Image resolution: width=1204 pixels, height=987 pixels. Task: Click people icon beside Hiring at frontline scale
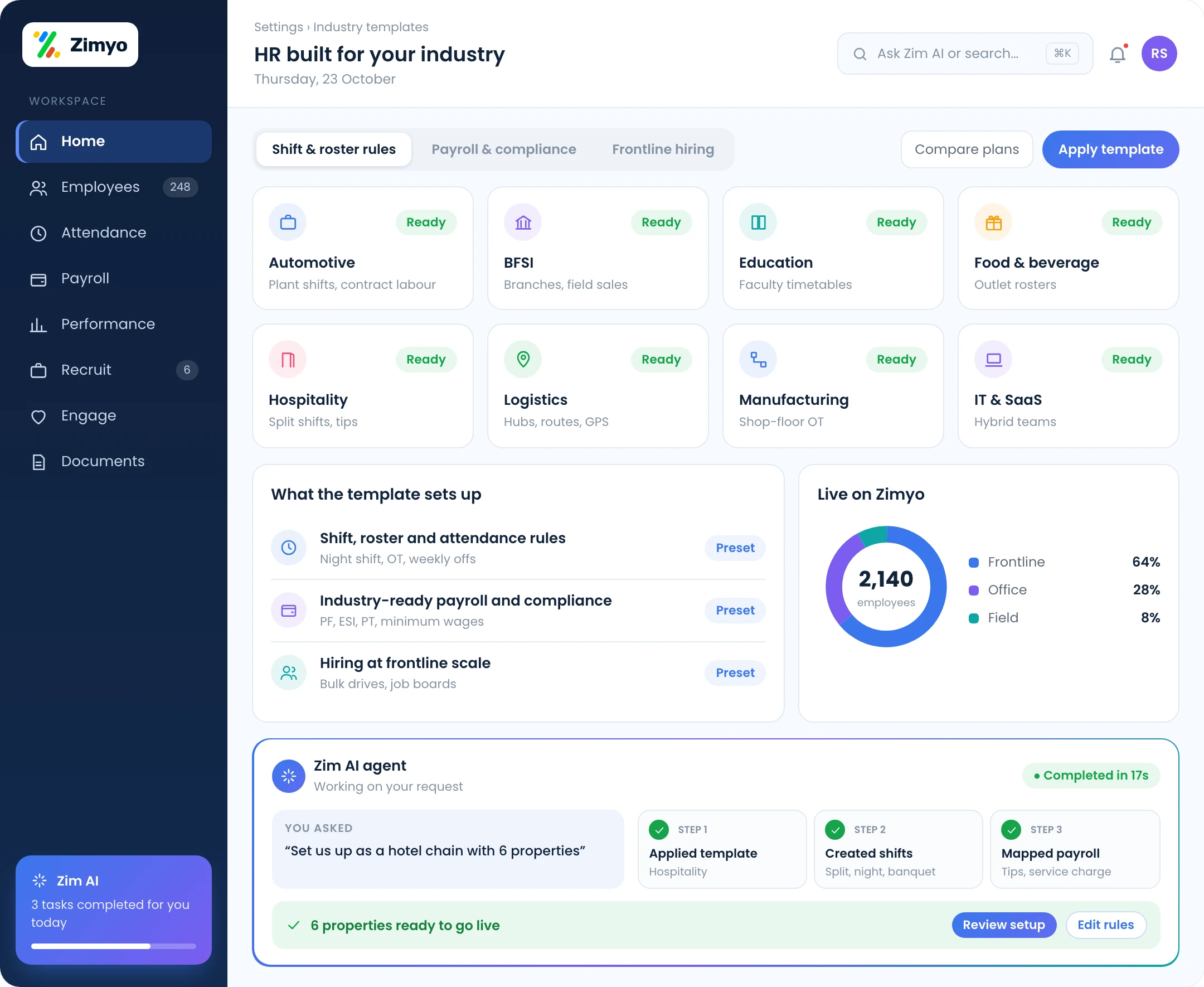pyautogui.click(x=289, y=672)
